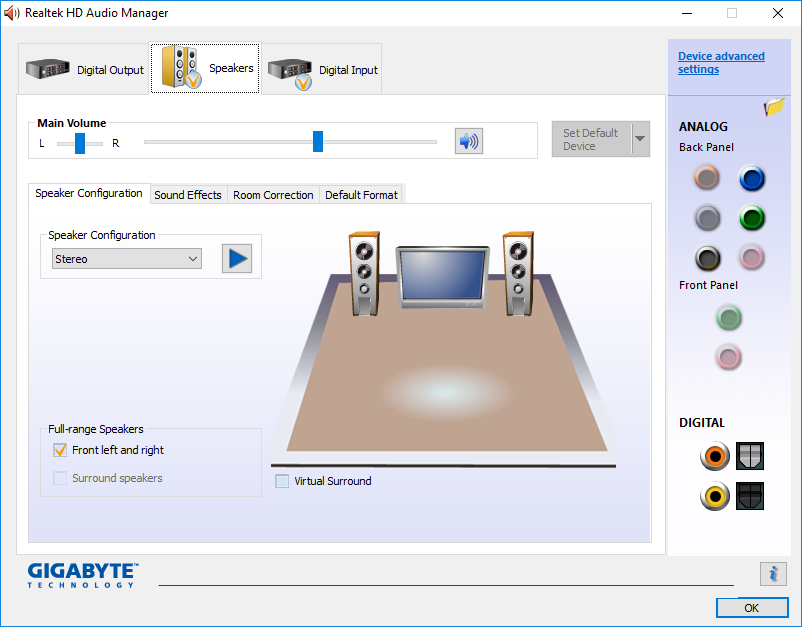Click the L/R balance slider handle
The height and width of the screenshot is (627, 802).
(x=80, y=143)
